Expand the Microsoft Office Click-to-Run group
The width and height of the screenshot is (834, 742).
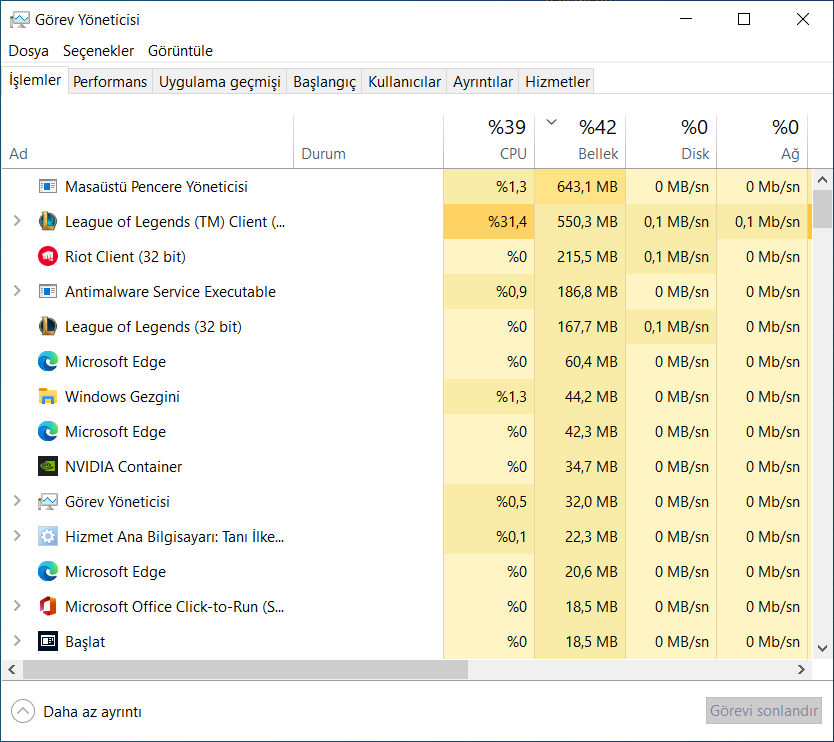coord(17,606)
